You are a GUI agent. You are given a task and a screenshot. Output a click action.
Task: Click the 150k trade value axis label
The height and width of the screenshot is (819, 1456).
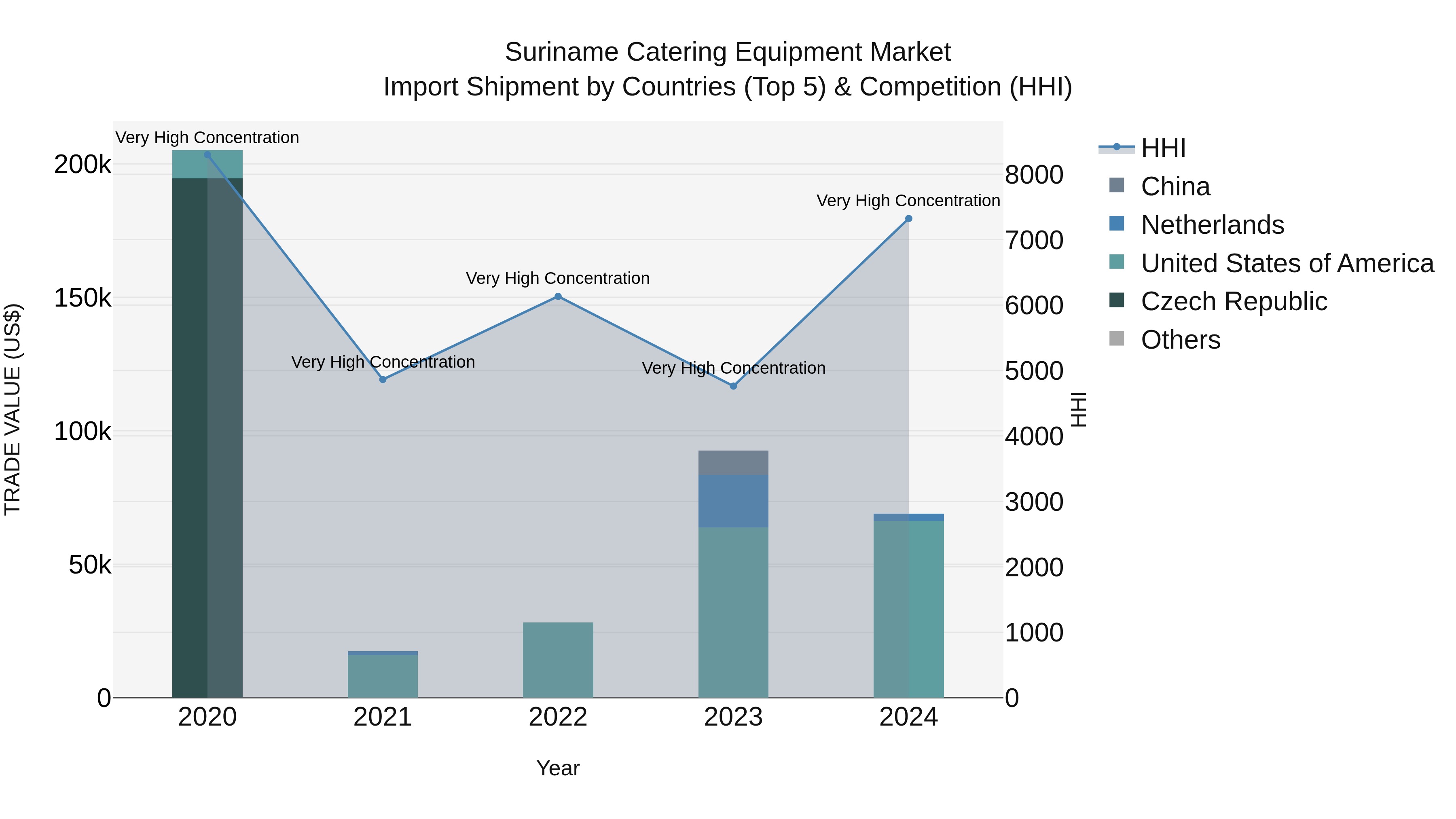(83, 298)
